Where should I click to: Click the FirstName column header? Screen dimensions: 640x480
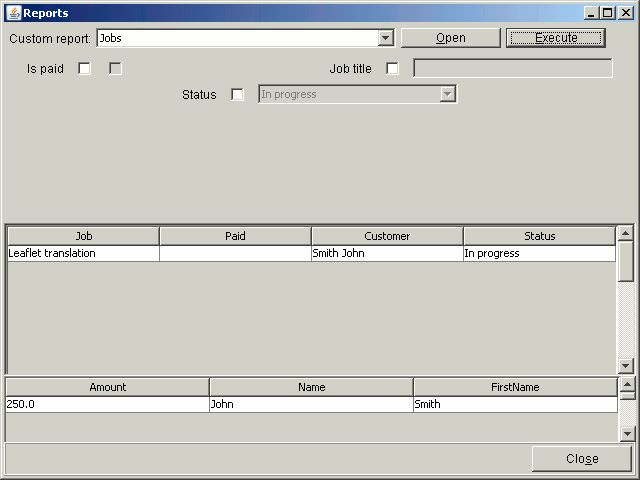point(515,387)
